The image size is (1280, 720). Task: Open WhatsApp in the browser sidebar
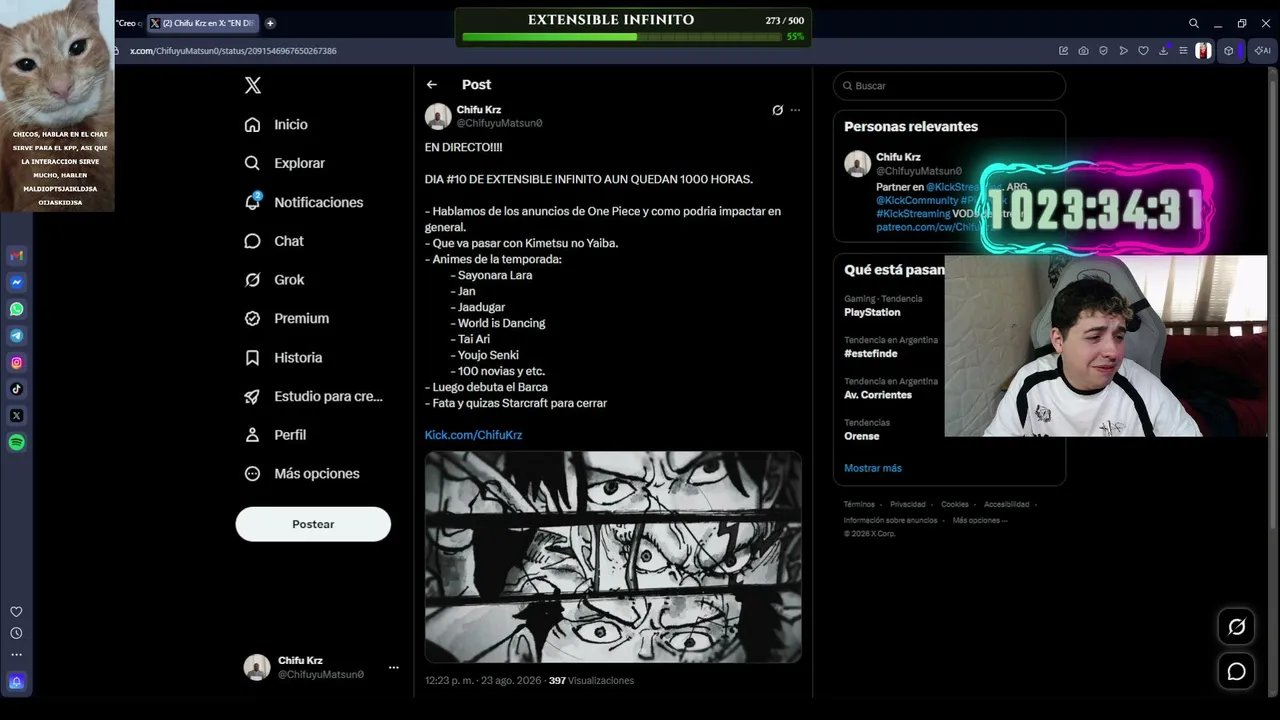17,309
